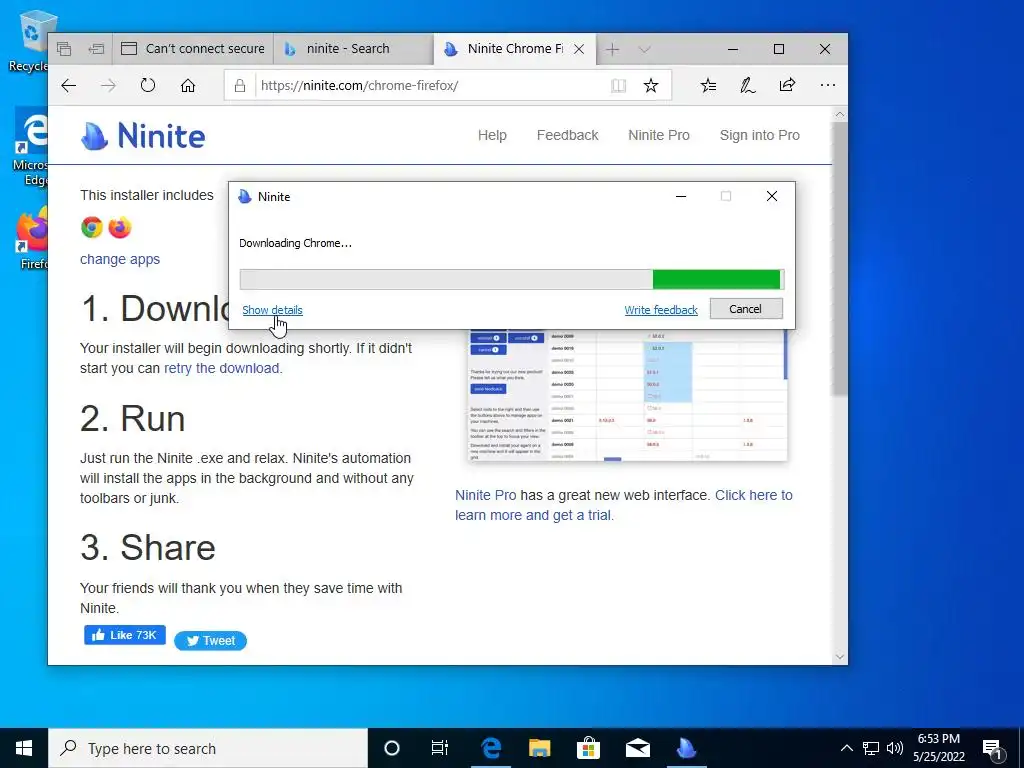
Task: Open the Help page link
Action: [492, 135]
